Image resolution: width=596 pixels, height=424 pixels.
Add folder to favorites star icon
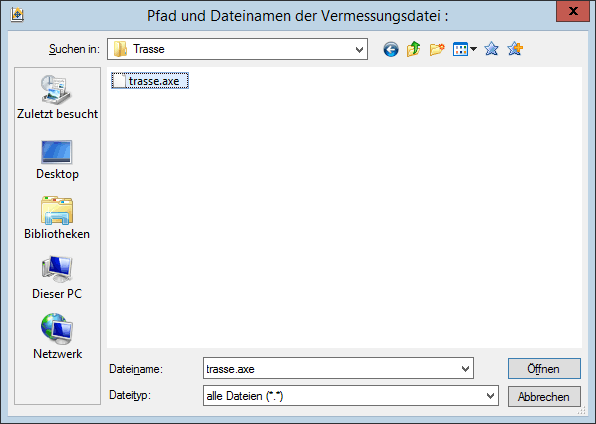[515, 49]
